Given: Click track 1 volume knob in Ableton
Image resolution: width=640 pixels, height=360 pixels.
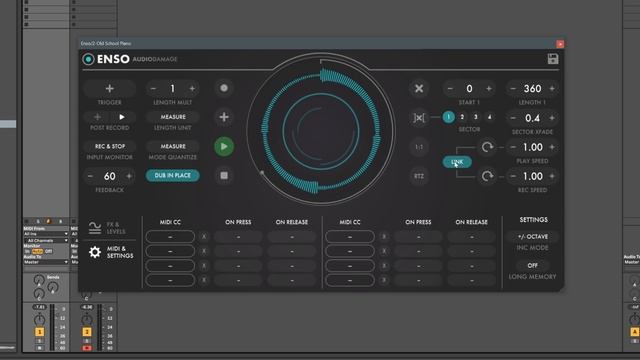Looking at the screenshot, I should 40,319.
